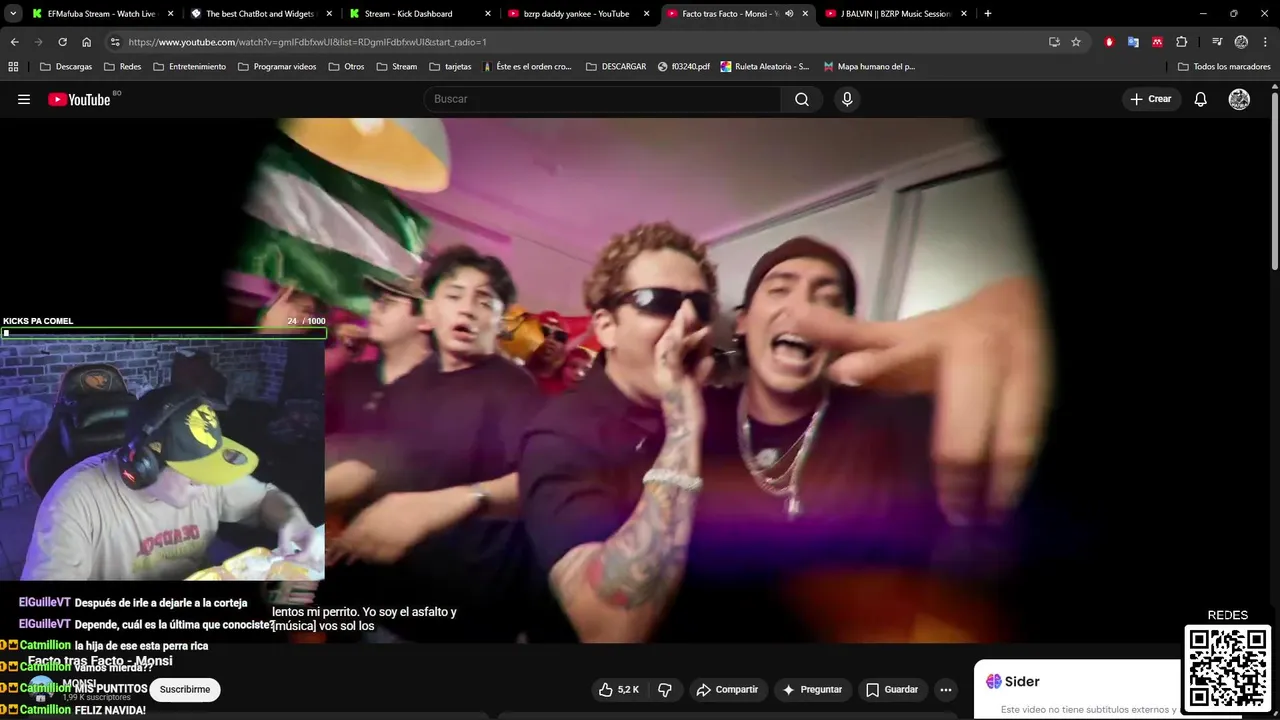Click the browser address bar URL
This screenshot has width=1280, height=720.
point(308,42)
